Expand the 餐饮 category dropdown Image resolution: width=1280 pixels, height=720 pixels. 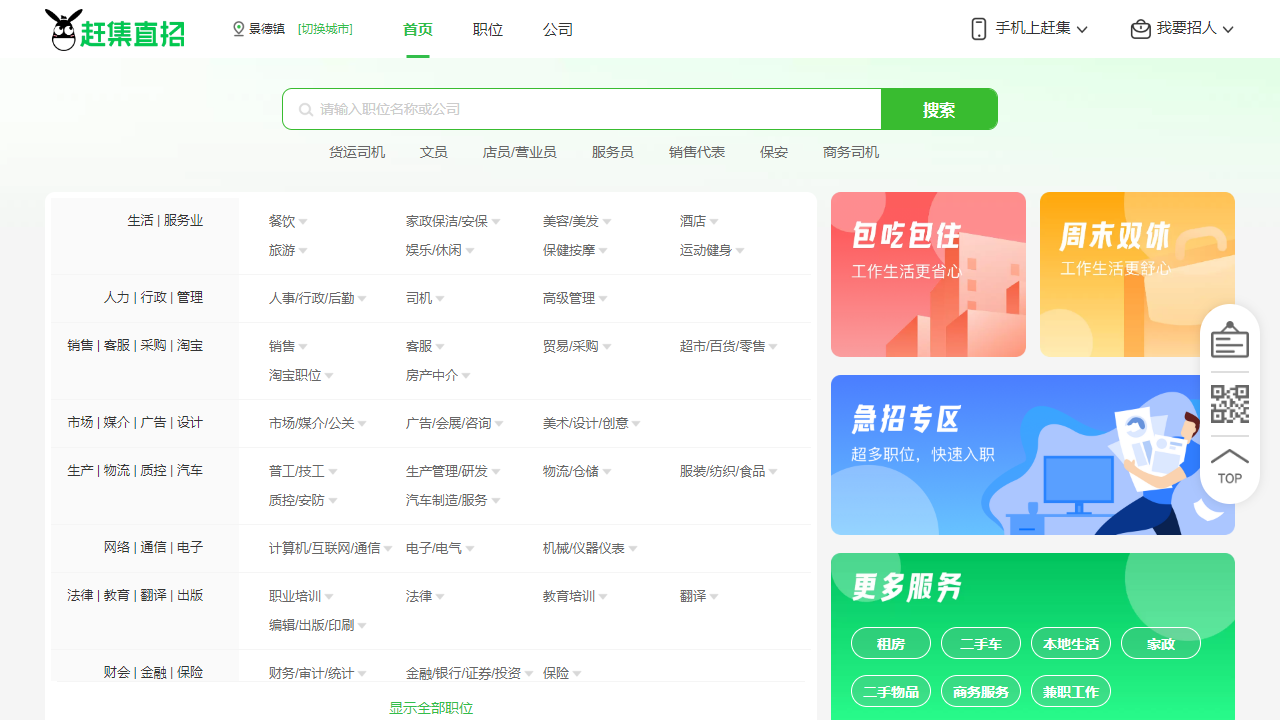304,221
